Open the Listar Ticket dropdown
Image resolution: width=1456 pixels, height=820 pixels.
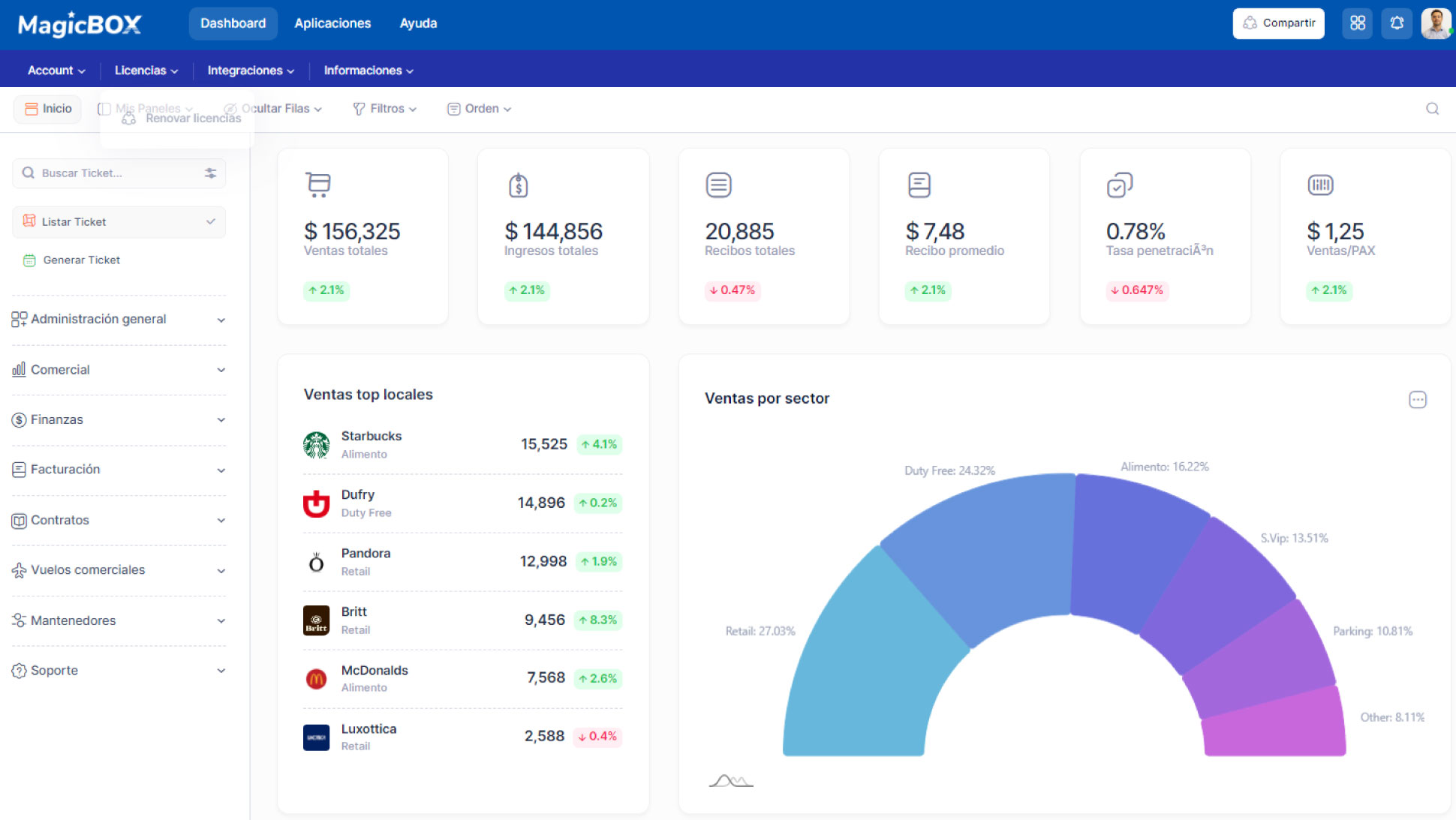click(x=119, y=222)
